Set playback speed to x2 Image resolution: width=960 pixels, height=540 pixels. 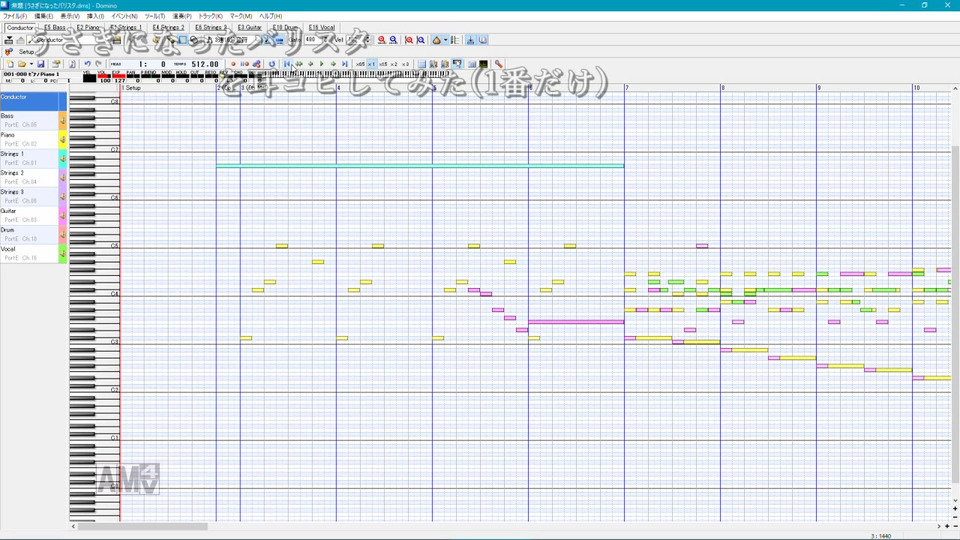pos(394,64)
